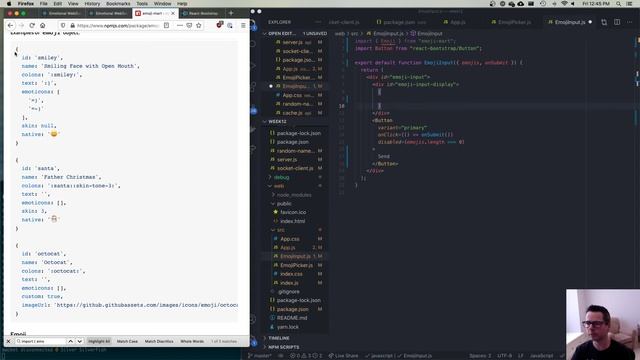Open Spotlight search in menu bar
This screenshot has width=640, height=360.
point(619,4)
